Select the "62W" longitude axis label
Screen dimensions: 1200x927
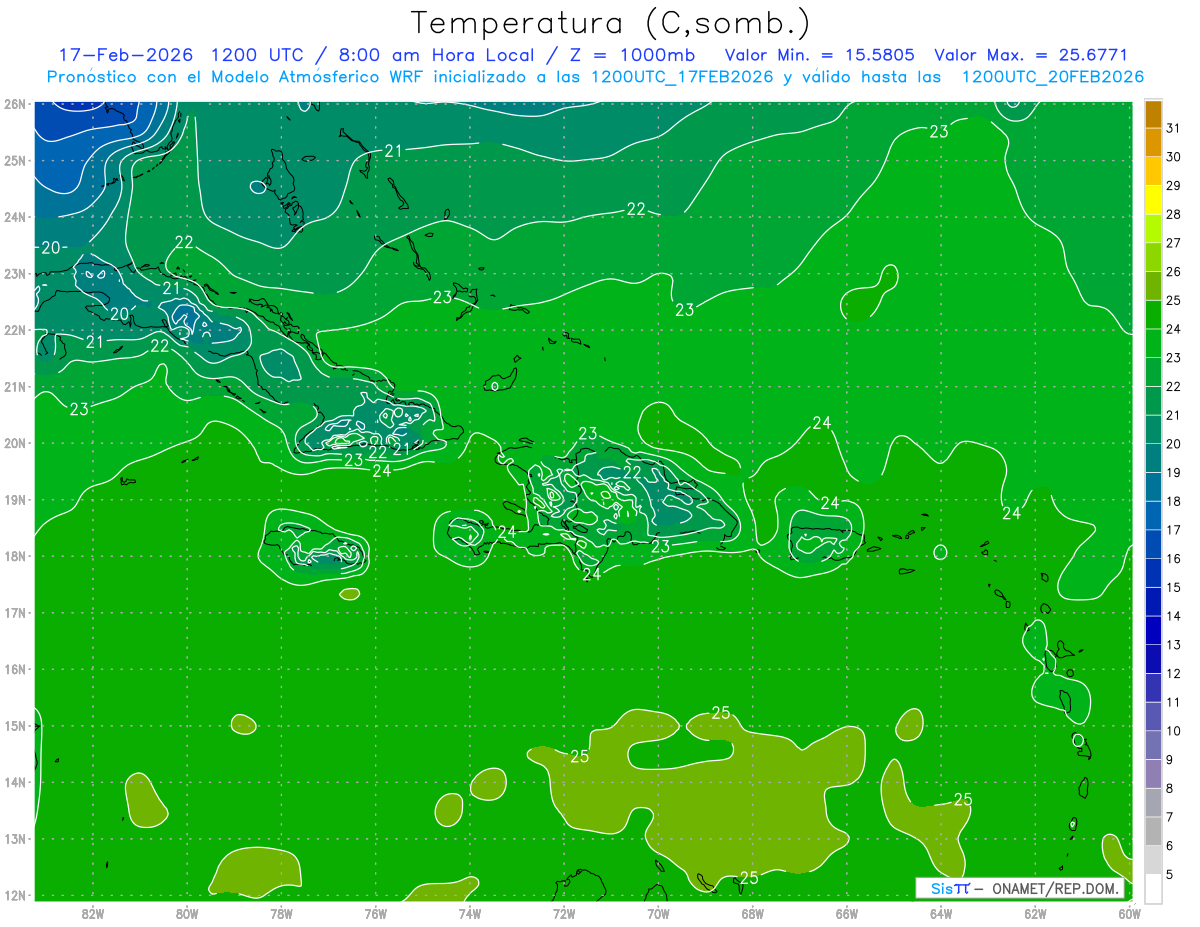coord(1035,913)
